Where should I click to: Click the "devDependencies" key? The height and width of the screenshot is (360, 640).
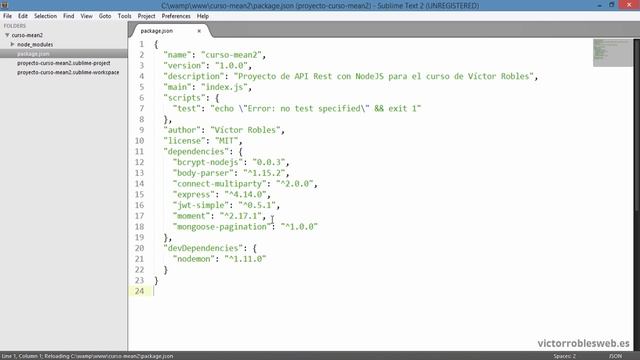click(x=203, y=248)
